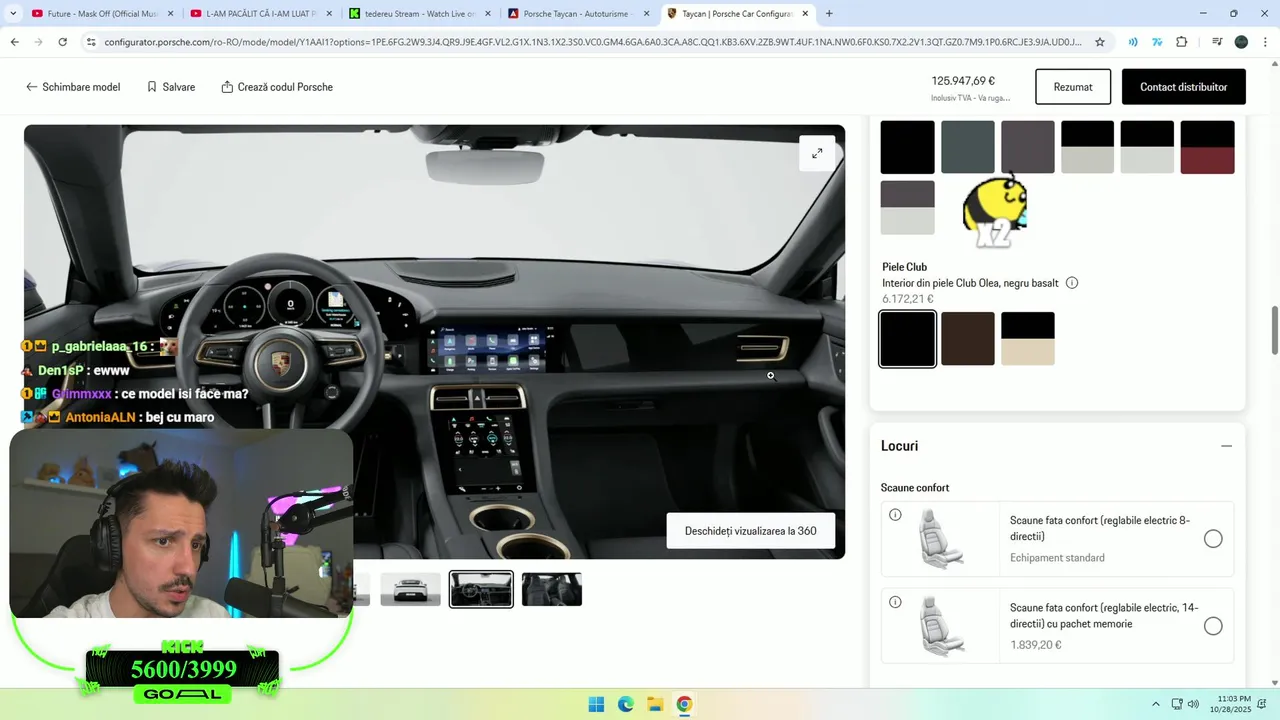Screen dimensions: 1280x720
Task: Show the seats interior thumbnail
Action: pyautogui.click(x=552, y=589)
